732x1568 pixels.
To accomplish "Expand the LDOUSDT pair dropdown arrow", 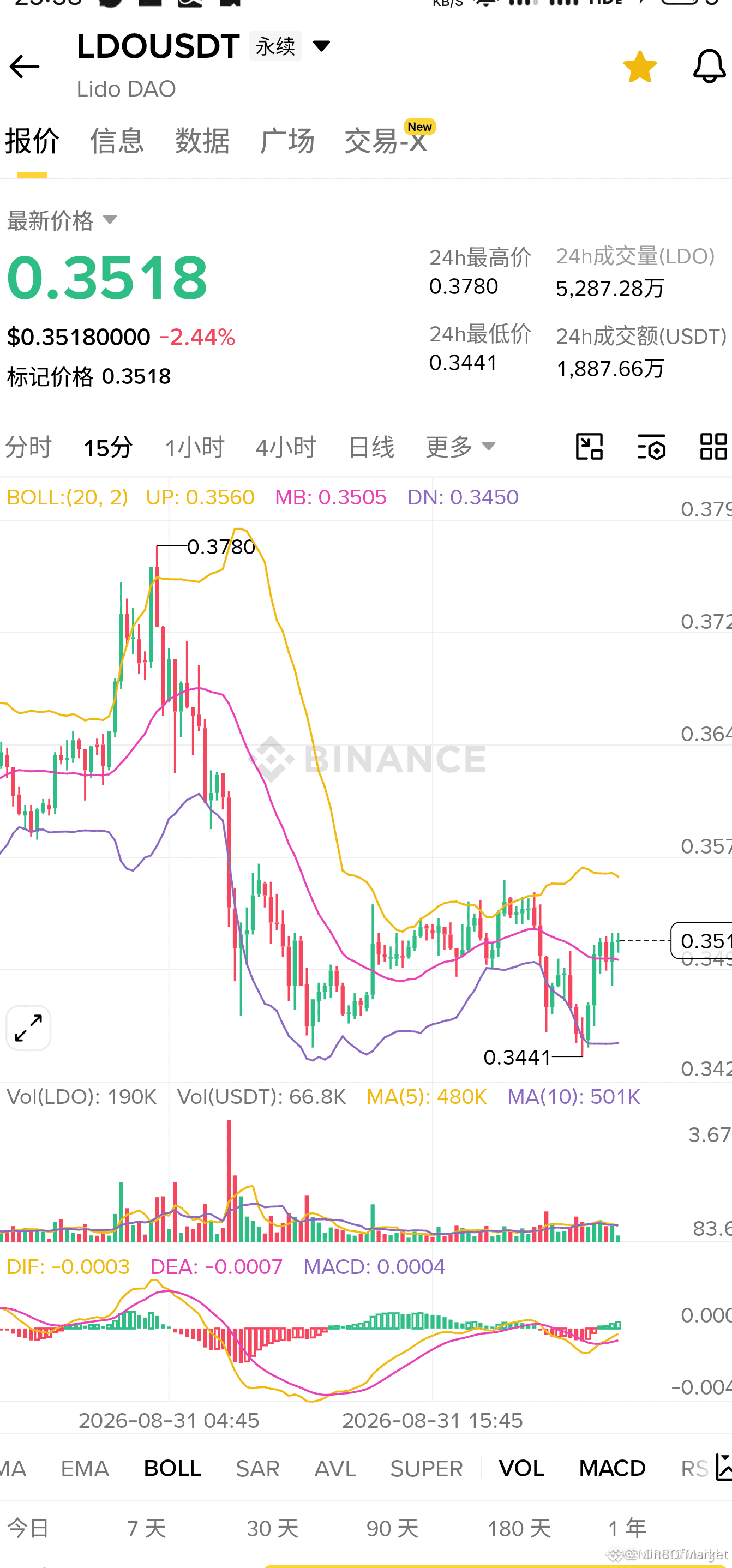I will click(x=321, y=46).
